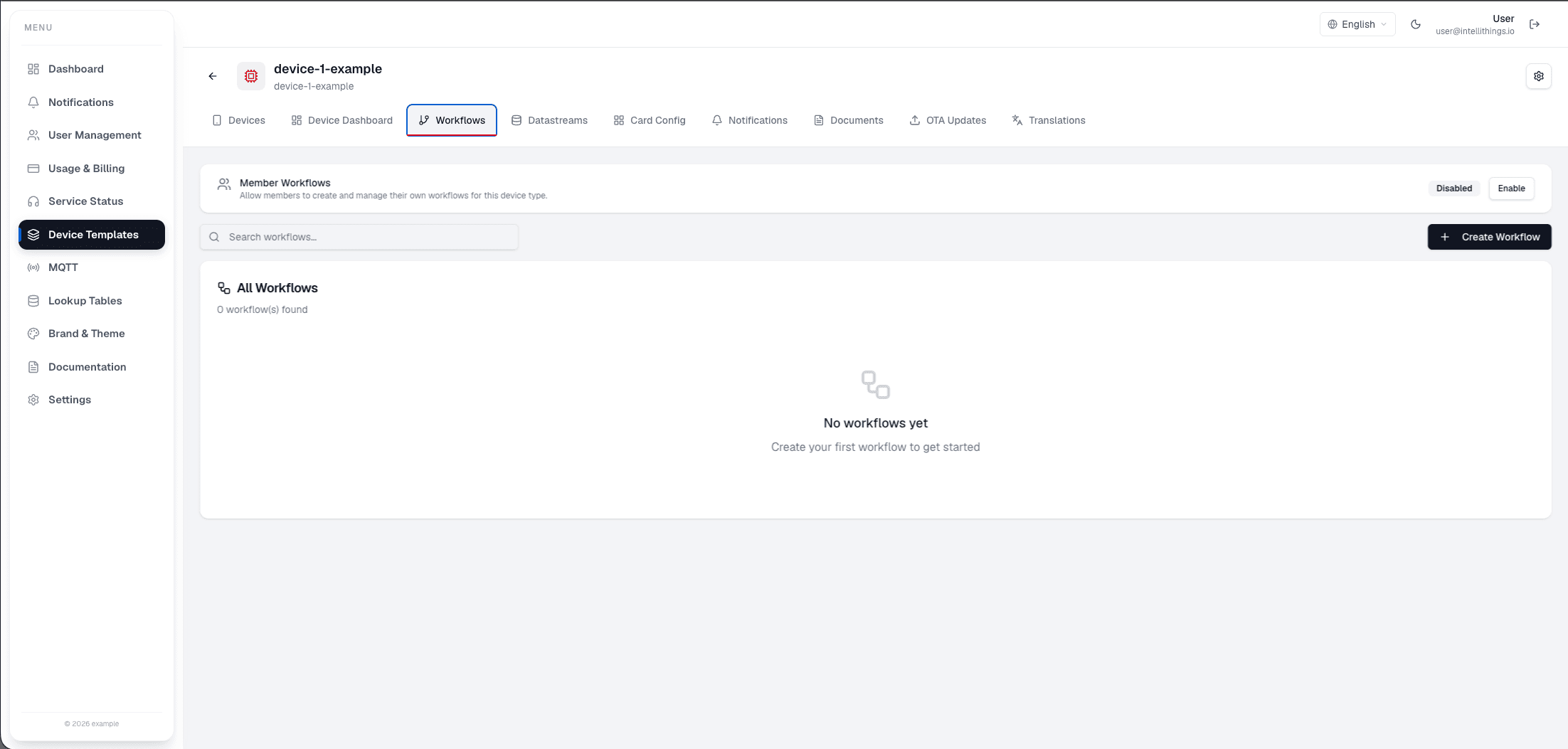Switch to the Notifications tab
This screenshot has width=1568, height=749.
pos(749,120)
